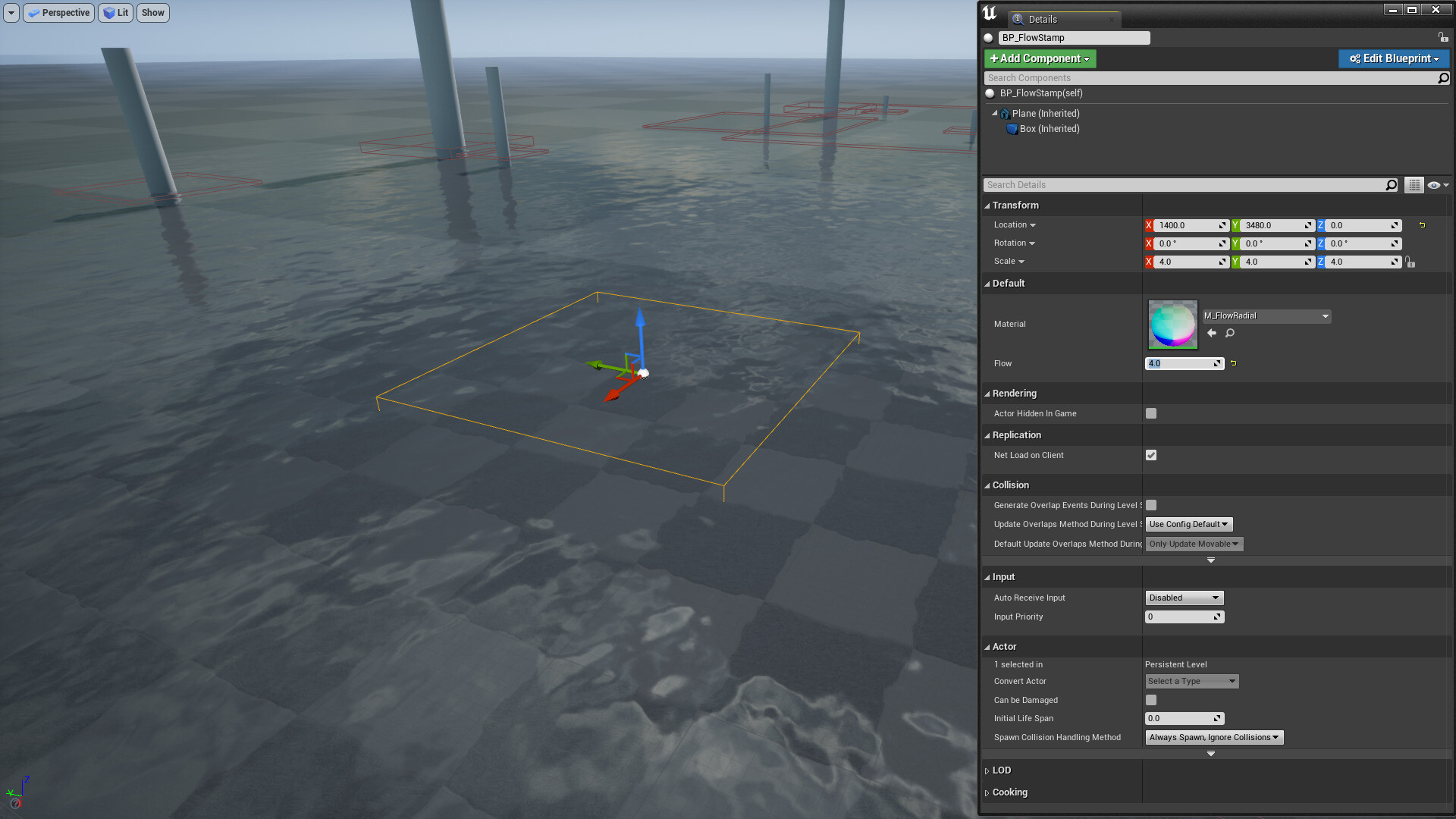Toggle the uniform scale lock
1456x819 pixels.
point(1410,262)
